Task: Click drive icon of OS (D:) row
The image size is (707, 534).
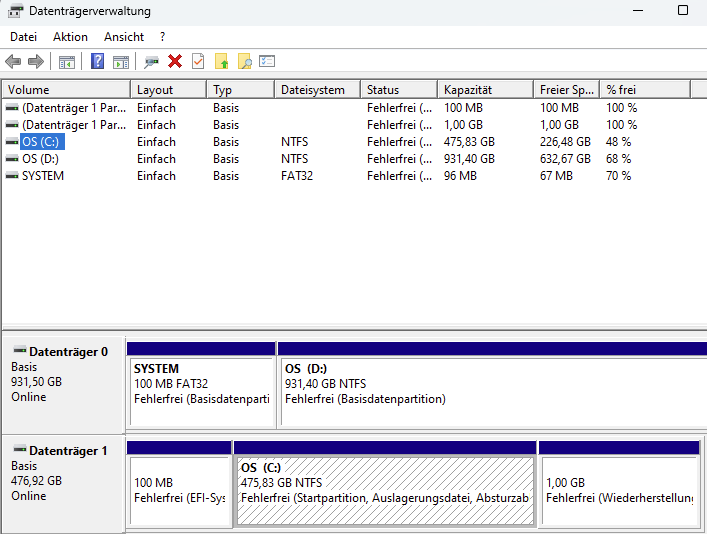Action: pyautogui.click(x=12, y=159)
